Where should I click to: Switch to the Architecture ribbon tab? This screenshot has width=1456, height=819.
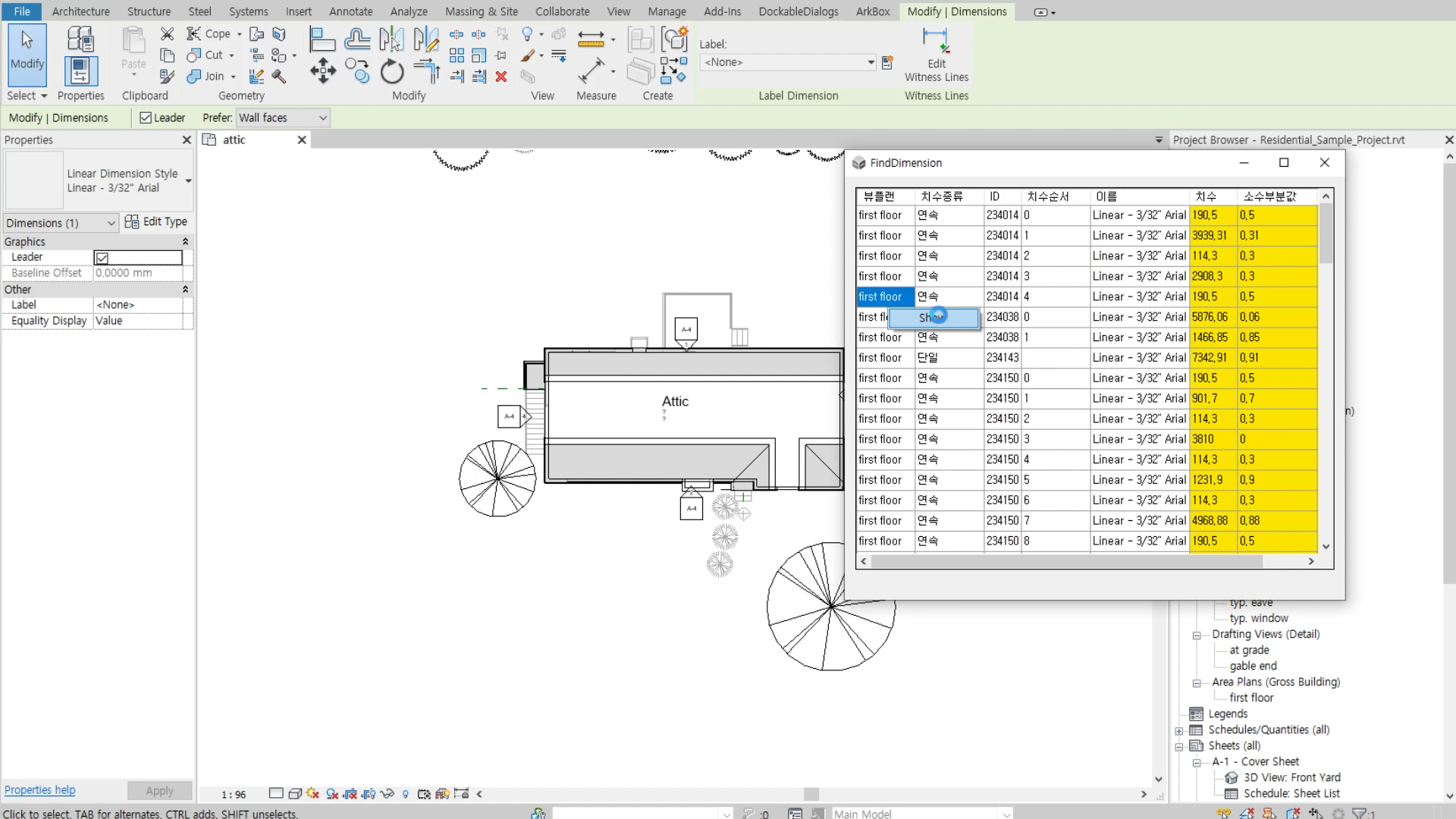(x=81, y=11)
